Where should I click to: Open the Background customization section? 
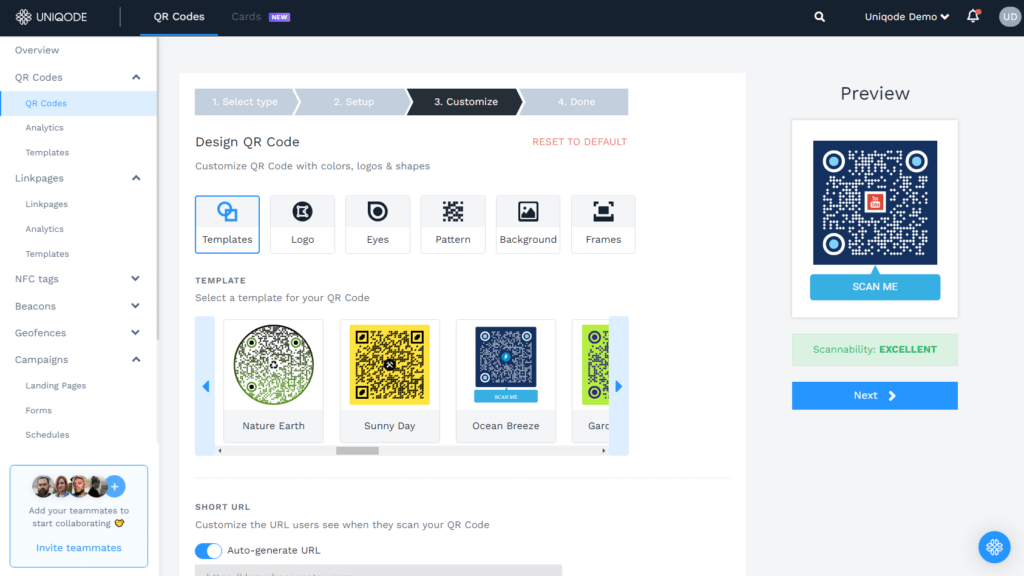528,222
